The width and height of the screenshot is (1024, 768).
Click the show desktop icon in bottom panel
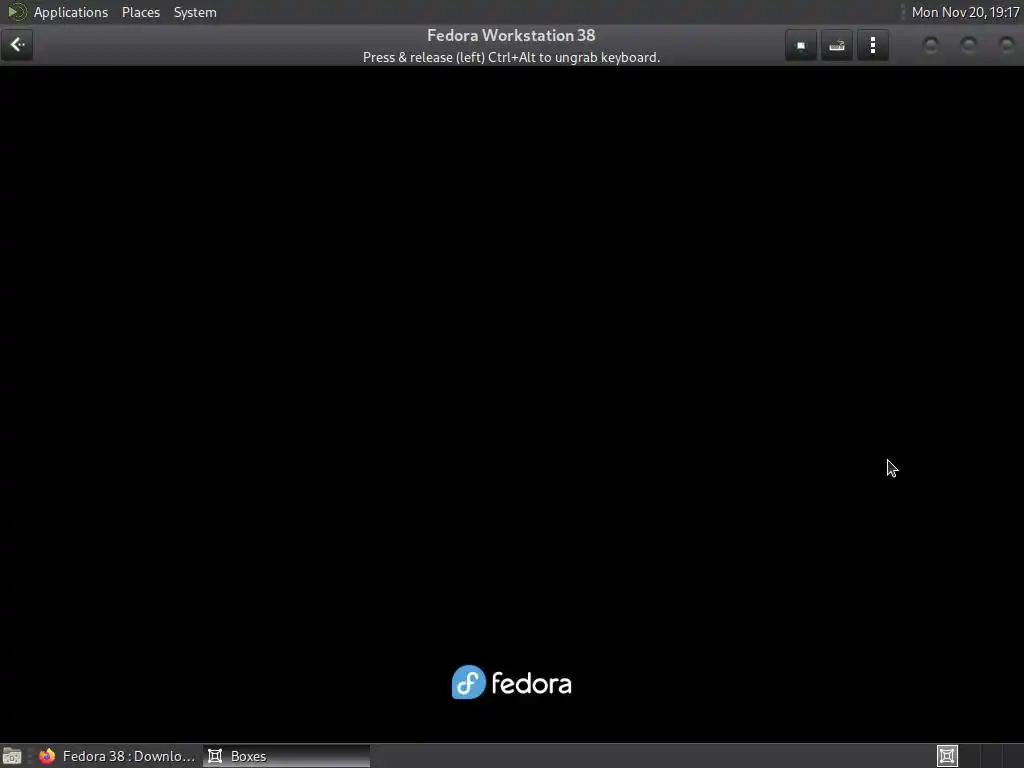[12, 756]
